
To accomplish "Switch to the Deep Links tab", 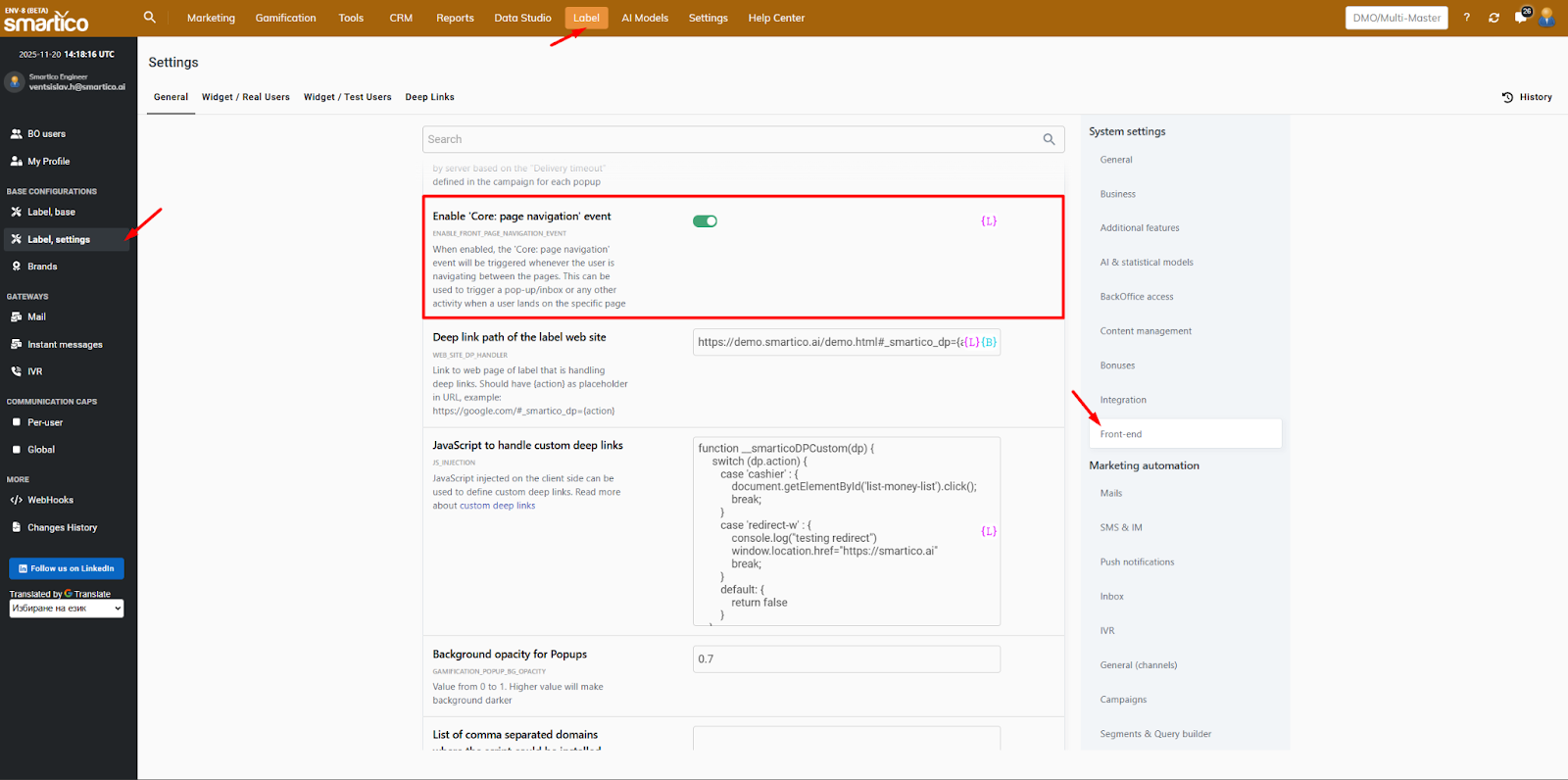I will tap(429, 97).
